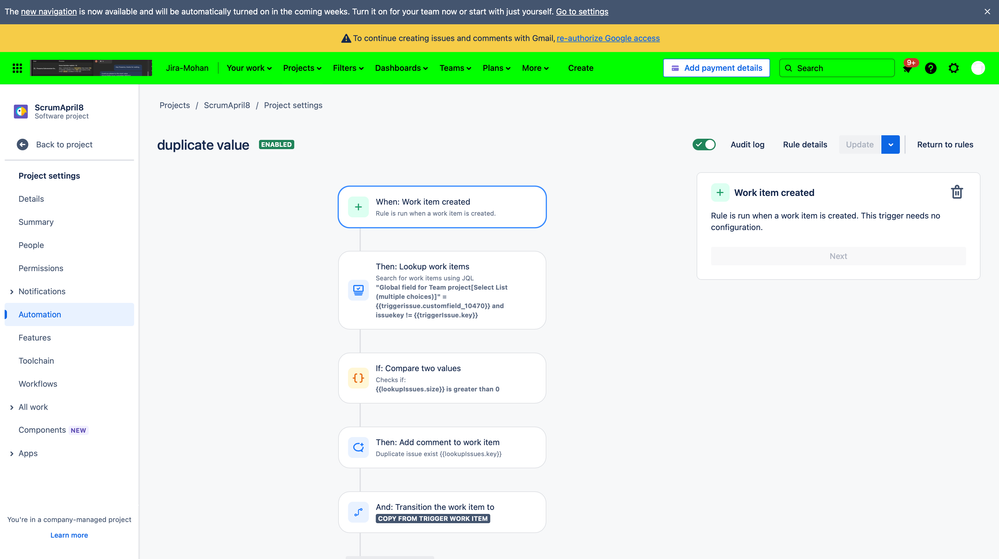Click the plus icon in Work item created trigger
Viewport: 999px width, 559px height.
[x=358, y=207]
